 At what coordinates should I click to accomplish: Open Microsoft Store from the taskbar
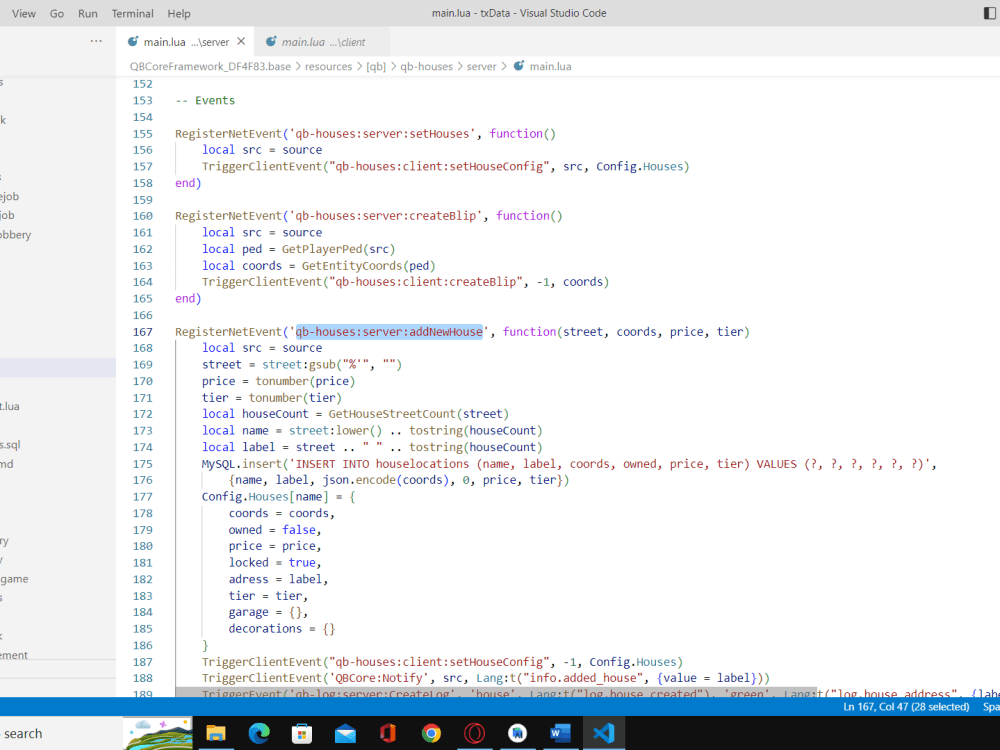302,733
